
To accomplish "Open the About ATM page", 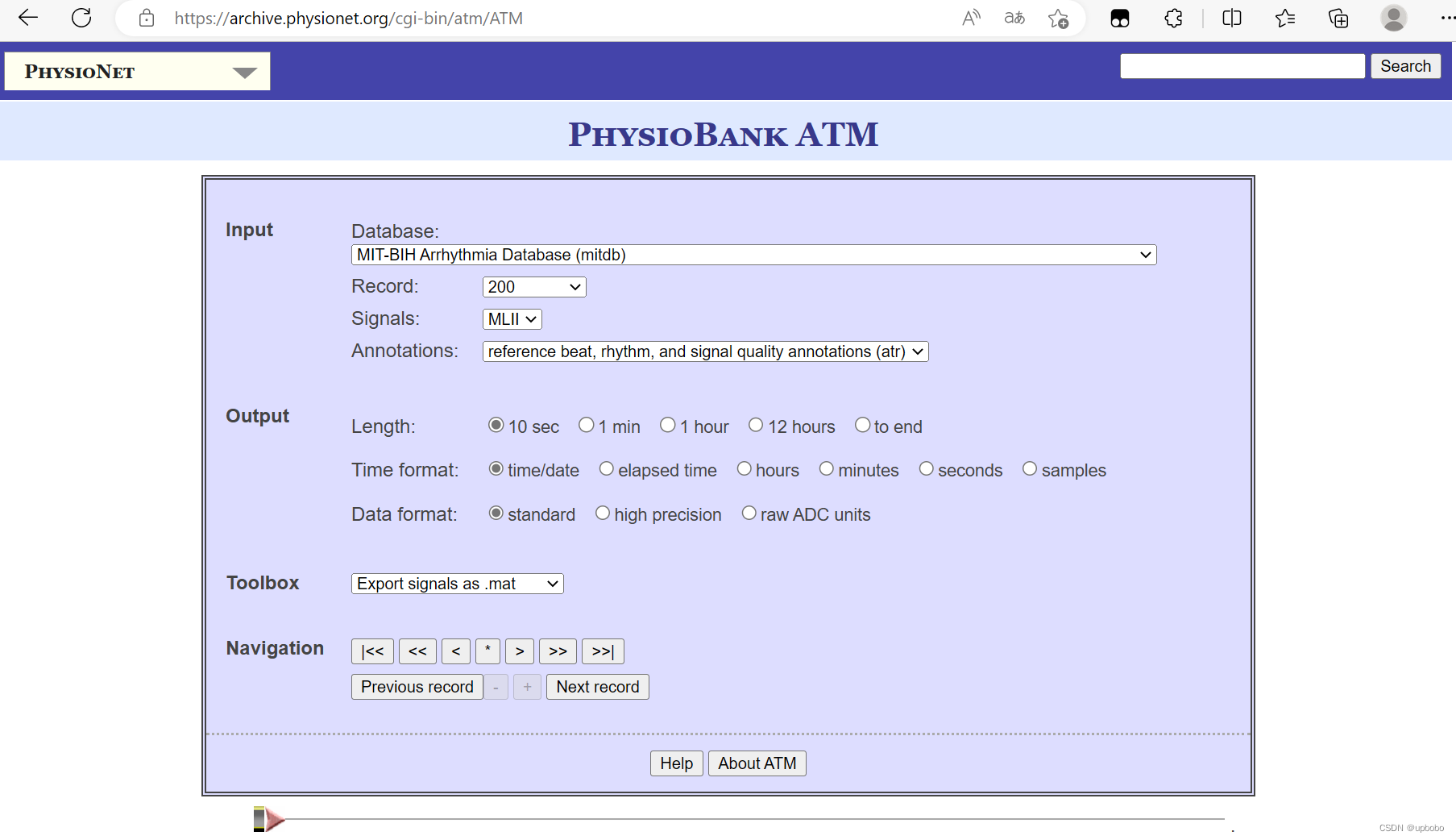I will [x=757, y=763].
